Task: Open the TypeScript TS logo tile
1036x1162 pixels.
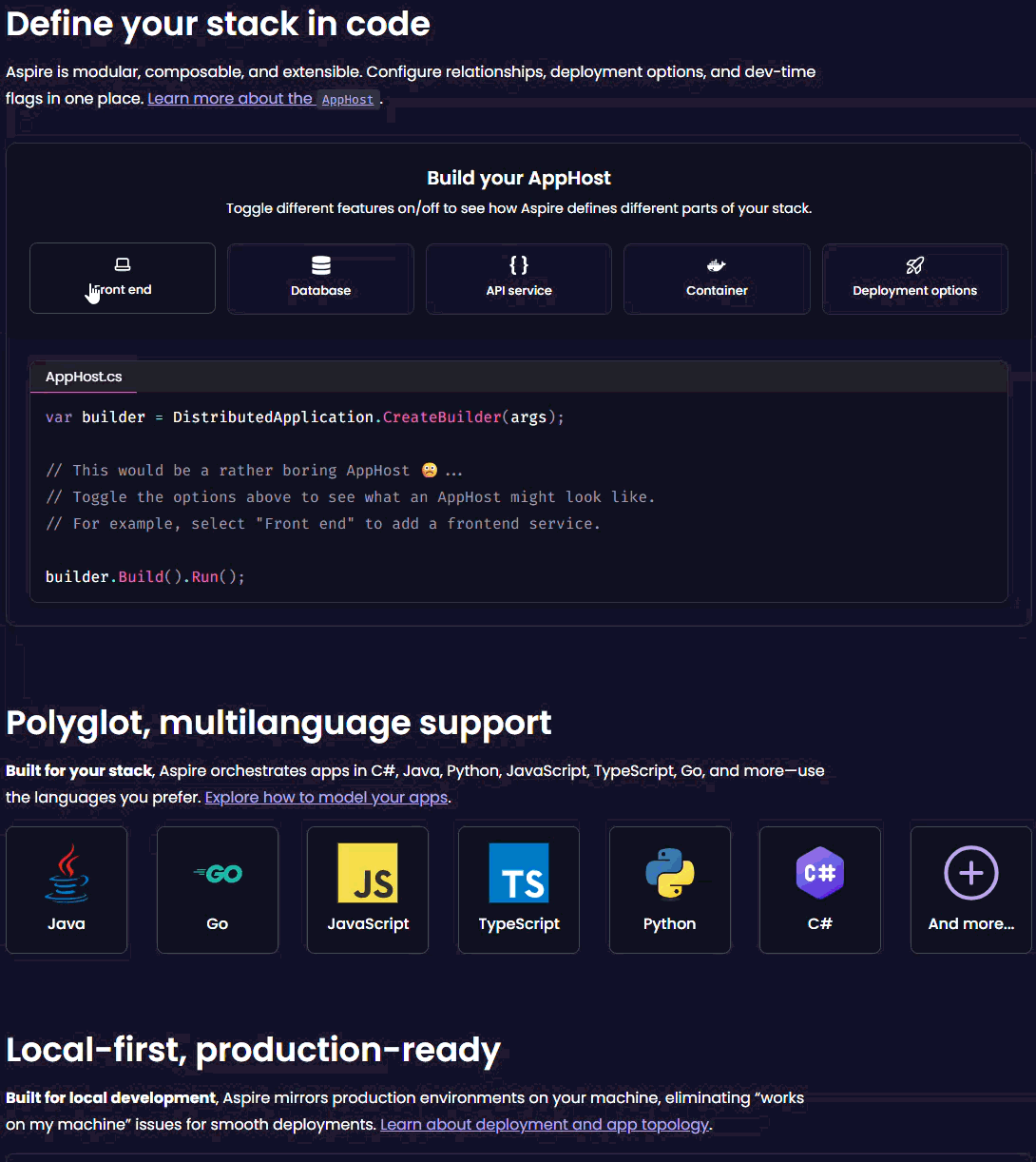Action: [519, 873]
